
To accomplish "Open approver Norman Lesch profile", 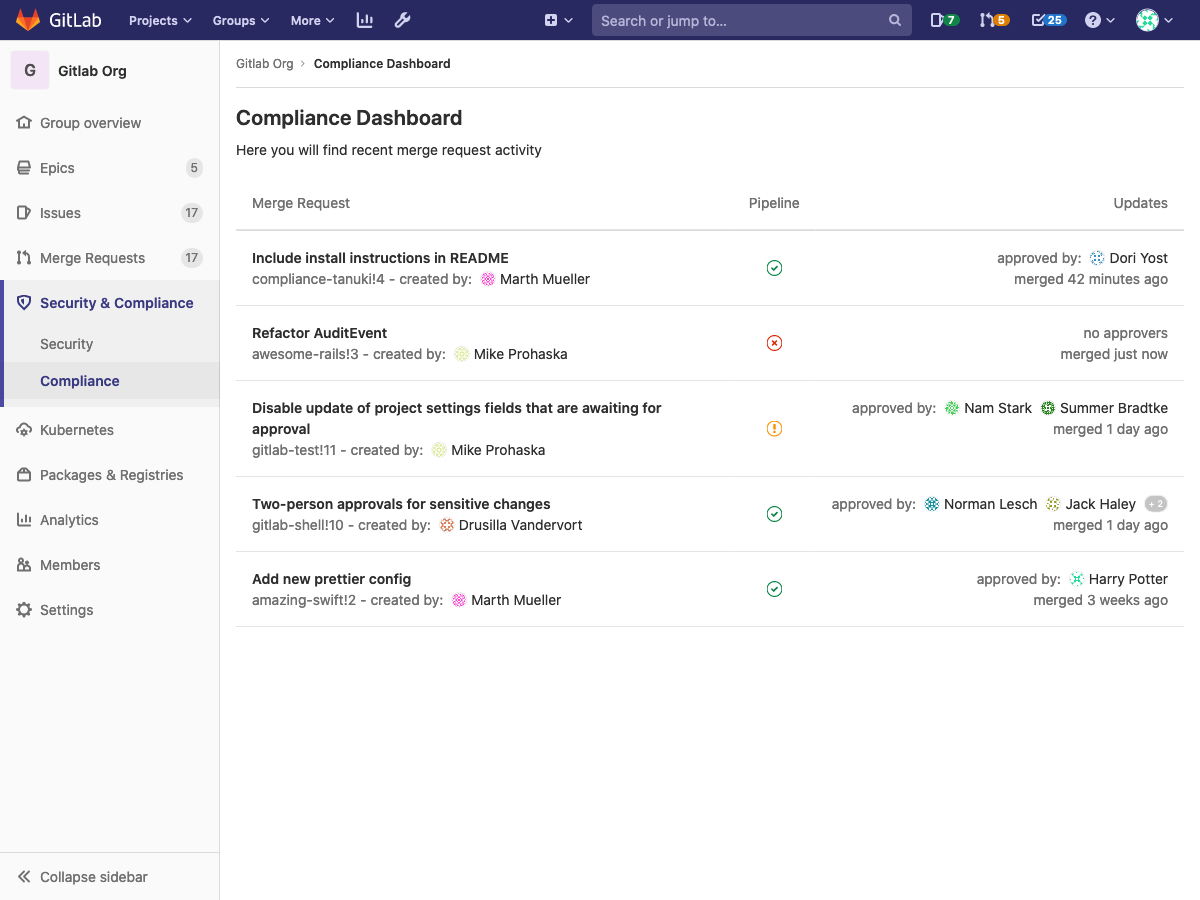I will tap(981, 504).
